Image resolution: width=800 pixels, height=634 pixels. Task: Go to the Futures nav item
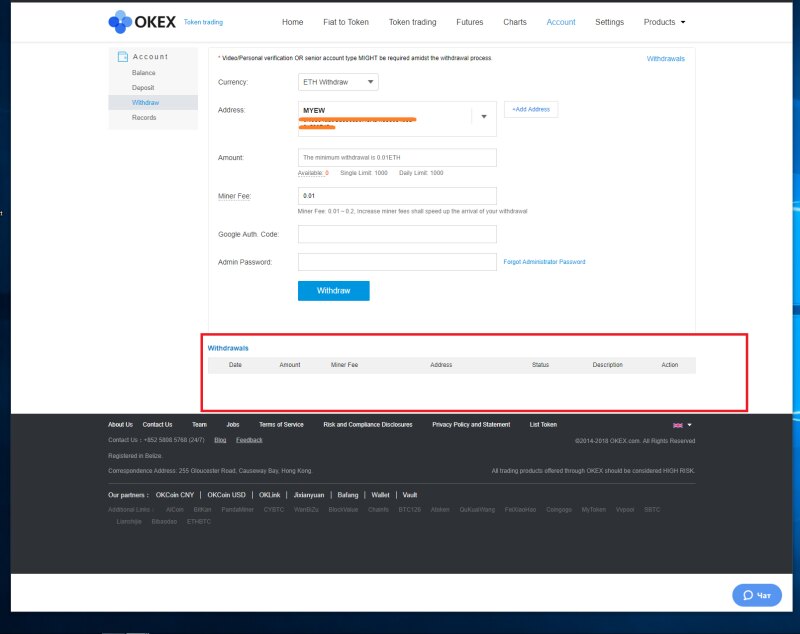tap(469, 22)
